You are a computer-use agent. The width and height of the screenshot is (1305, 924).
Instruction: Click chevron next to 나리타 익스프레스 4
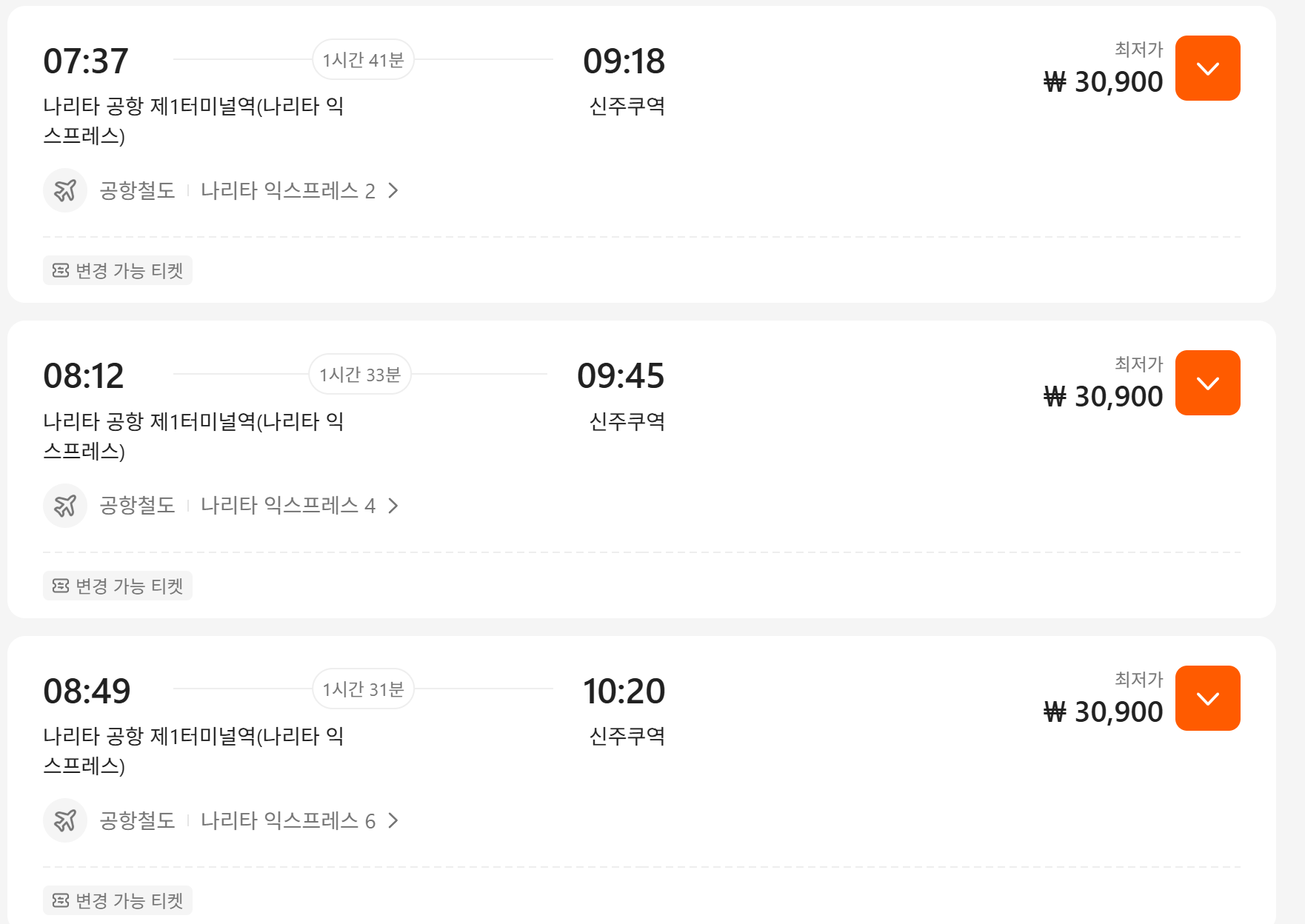[393, 506]
